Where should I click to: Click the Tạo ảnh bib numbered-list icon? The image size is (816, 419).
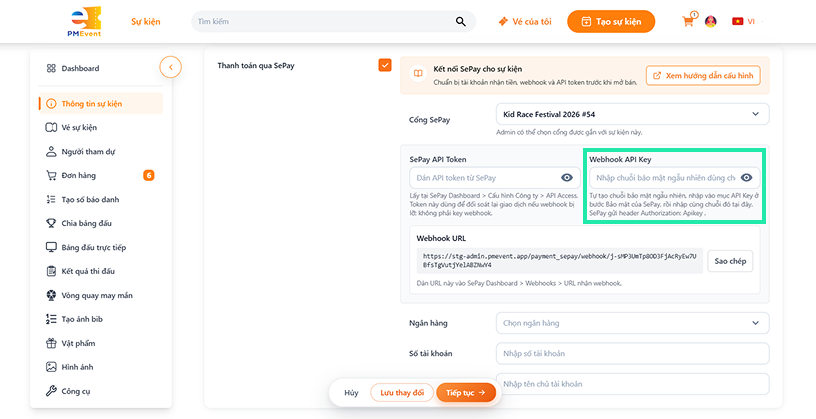[51, 319]
